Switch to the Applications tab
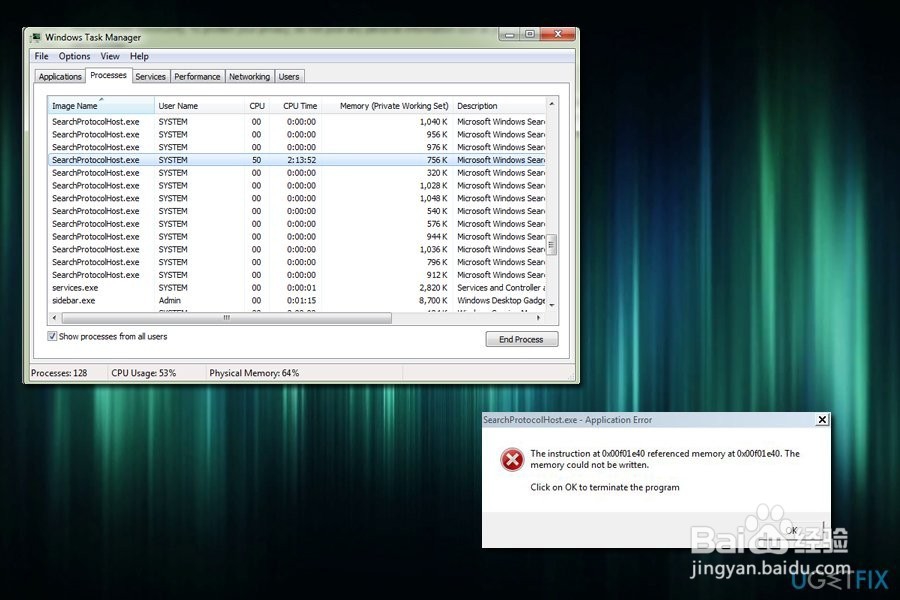The image size is (900, 600). click(x=60, y=77)
